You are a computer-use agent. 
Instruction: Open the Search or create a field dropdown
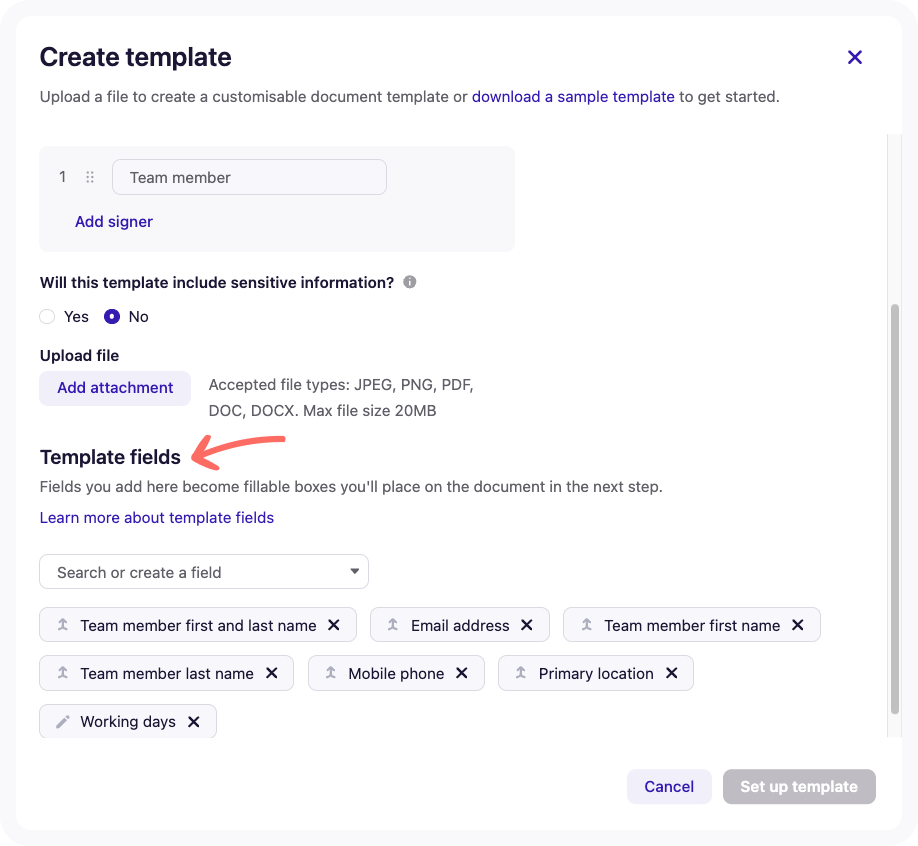click(x=204, y=572)
